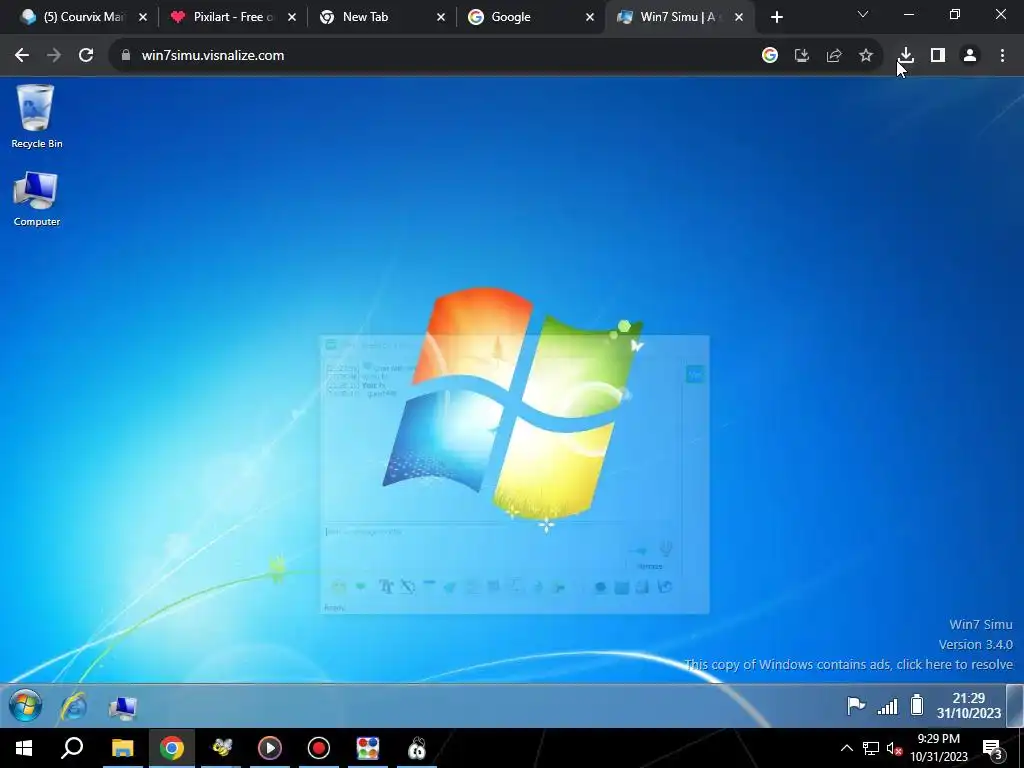This screenshot has width=1024, height=768.
Task: Show hidden system tray icons
Action: (x=846, y=748)
